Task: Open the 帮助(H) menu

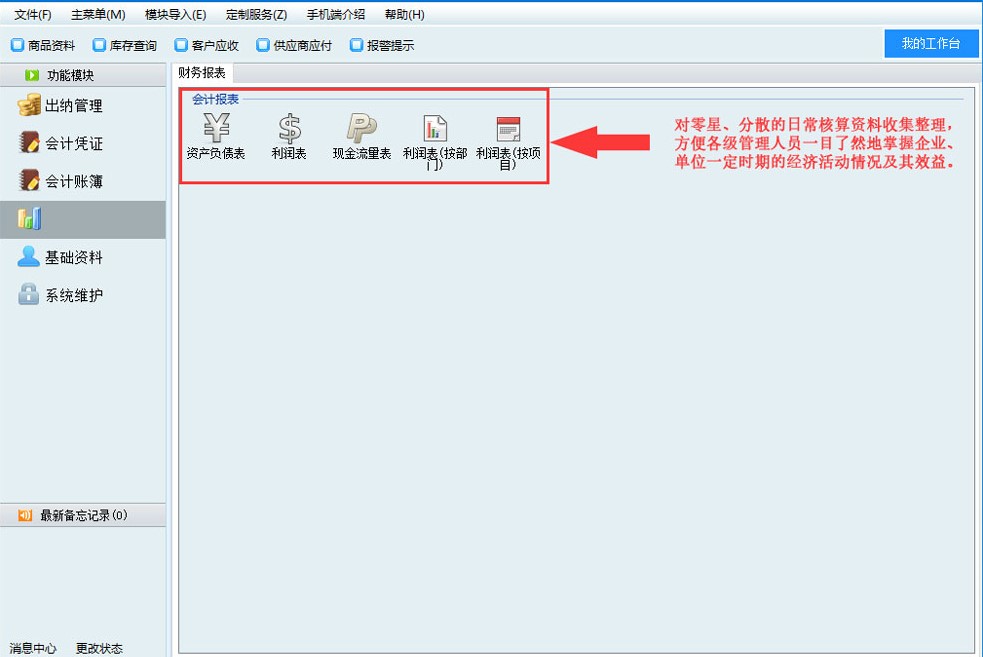Action: pos(404,14)
